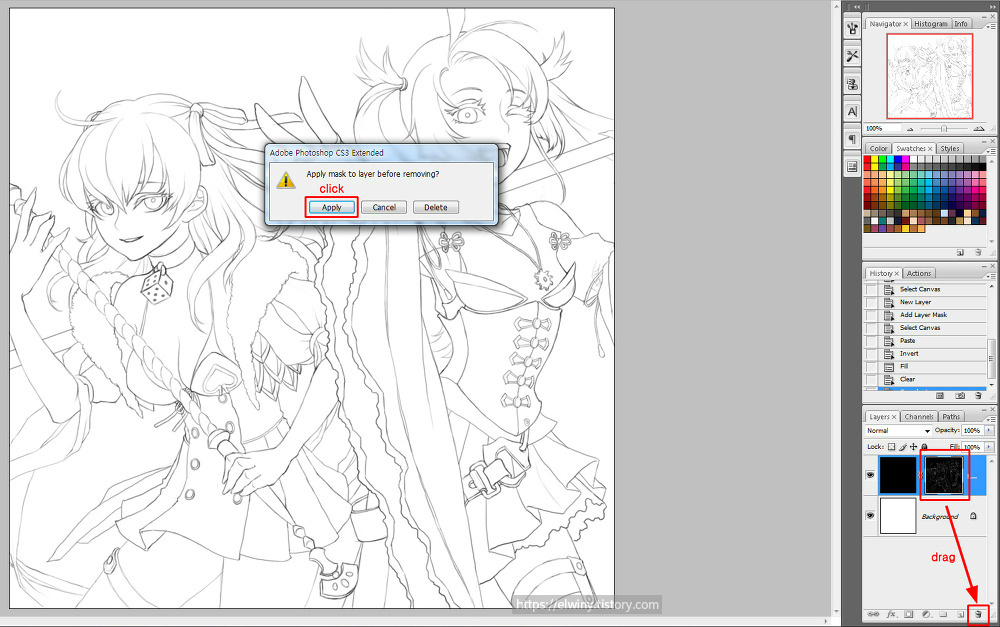
Task: Select the Fill history state
Action: coord(934,366)
